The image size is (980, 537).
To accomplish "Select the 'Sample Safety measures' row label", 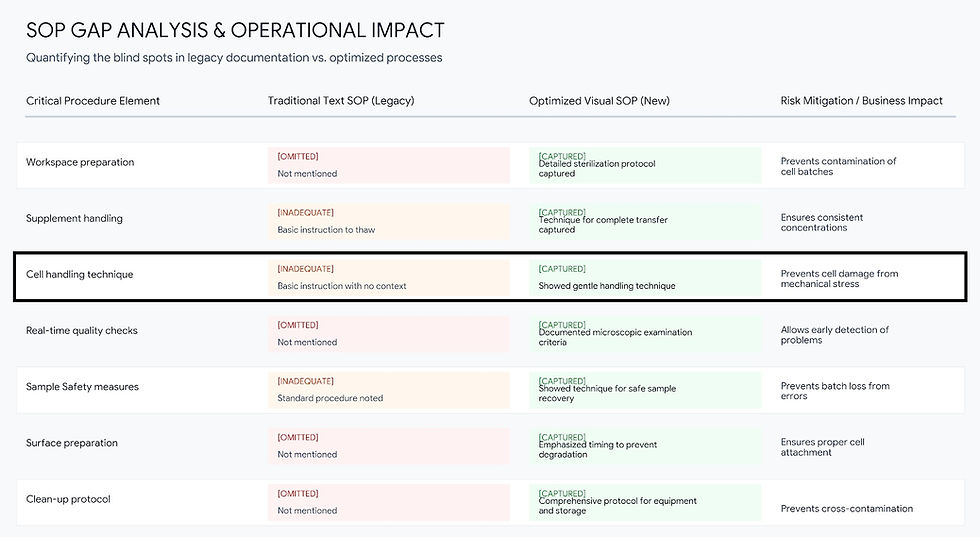I will [x=82, y=387].
